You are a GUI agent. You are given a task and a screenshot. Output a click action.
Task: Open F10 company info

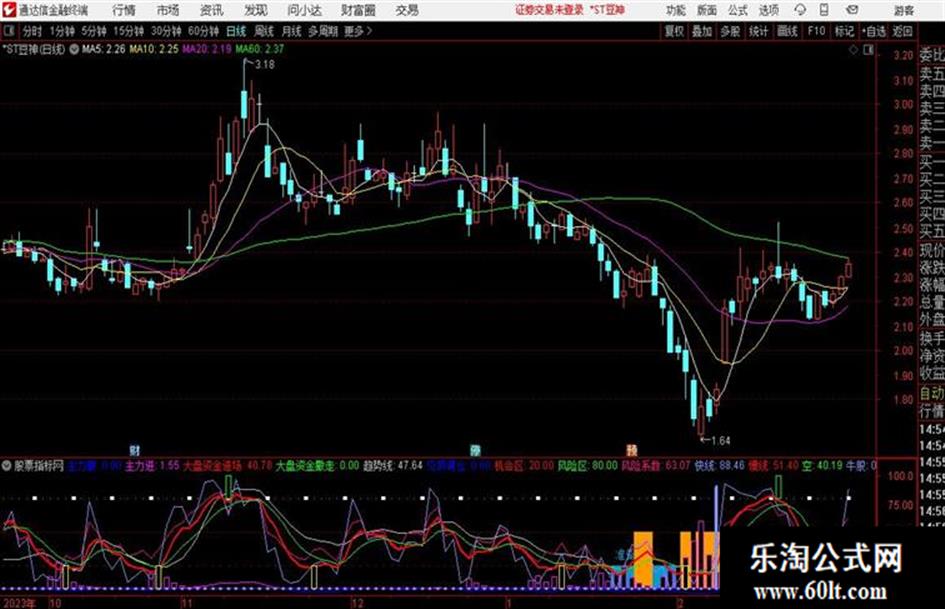(816, 31)
